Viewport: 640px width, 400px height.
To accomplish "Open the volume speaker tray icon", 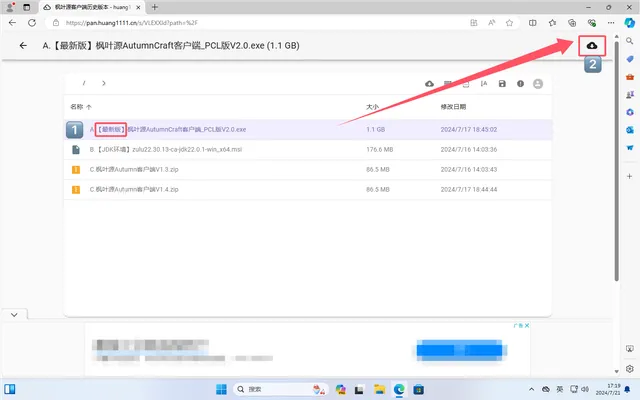I will [585, 389].
